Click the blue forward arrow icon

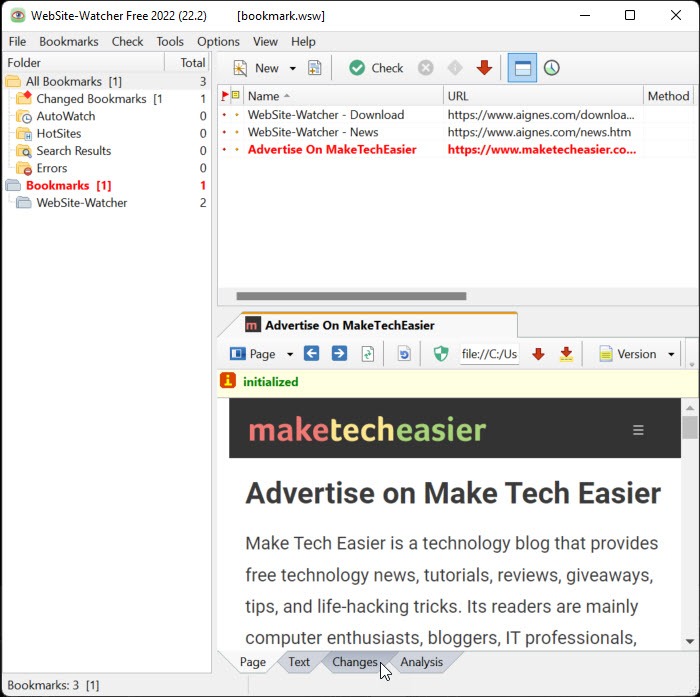point(339,354)
